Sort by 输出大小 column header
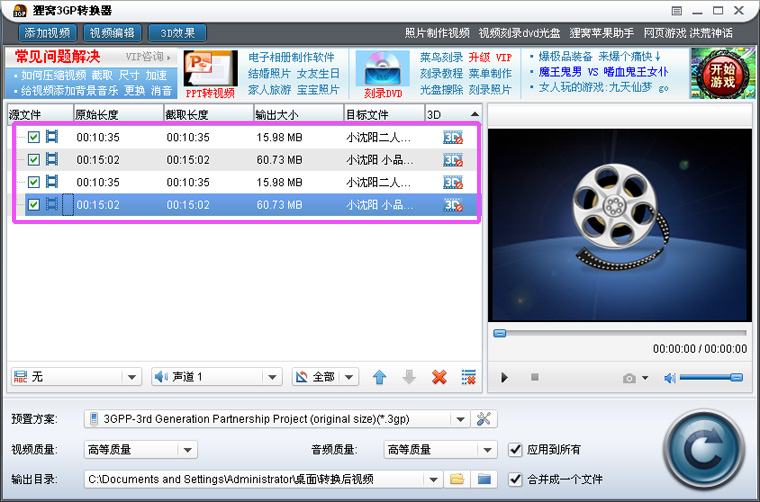The width and height of the screenshot is (760, 502). pos(299,114)
